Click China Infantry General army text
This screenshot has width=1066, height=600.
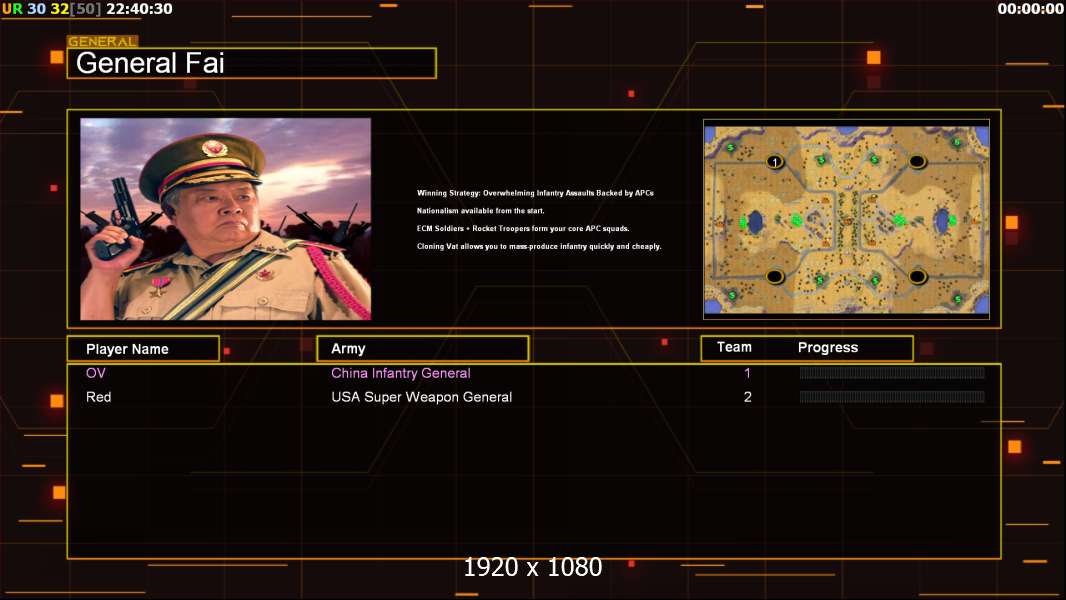click(400, 373)
